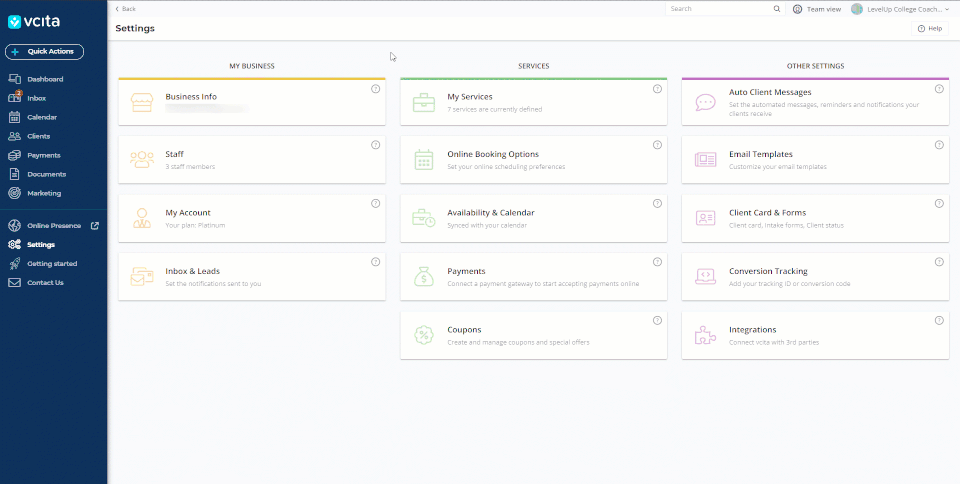Click the Email Templates newspaper icon
The height and width of the screenshot is (484, 960).
(x=705, y=160)
